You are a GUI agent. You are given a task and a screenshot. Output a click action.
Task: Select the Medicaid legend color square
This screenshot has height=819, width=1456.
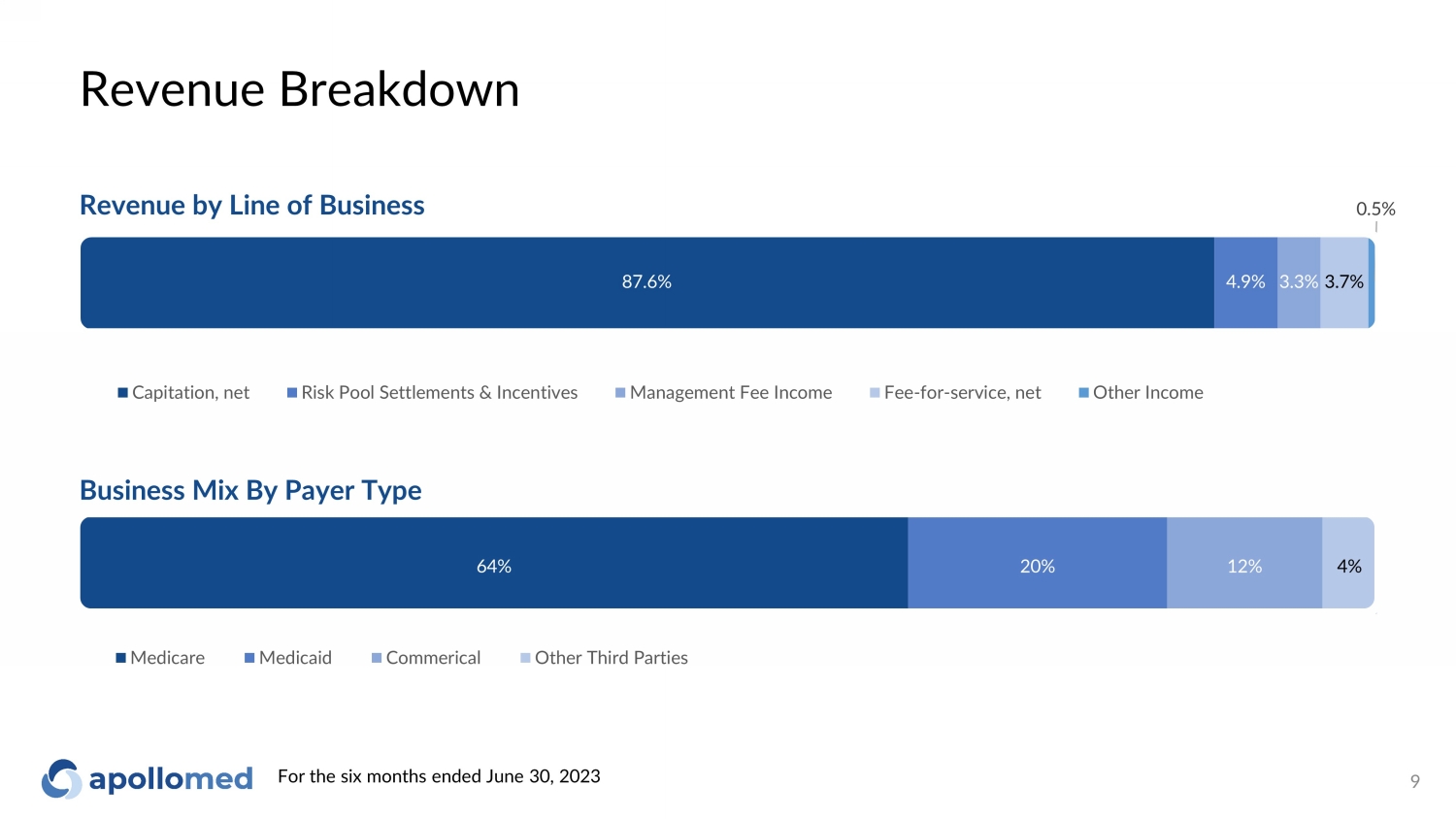pyautogui.click(x=249, y=658)
